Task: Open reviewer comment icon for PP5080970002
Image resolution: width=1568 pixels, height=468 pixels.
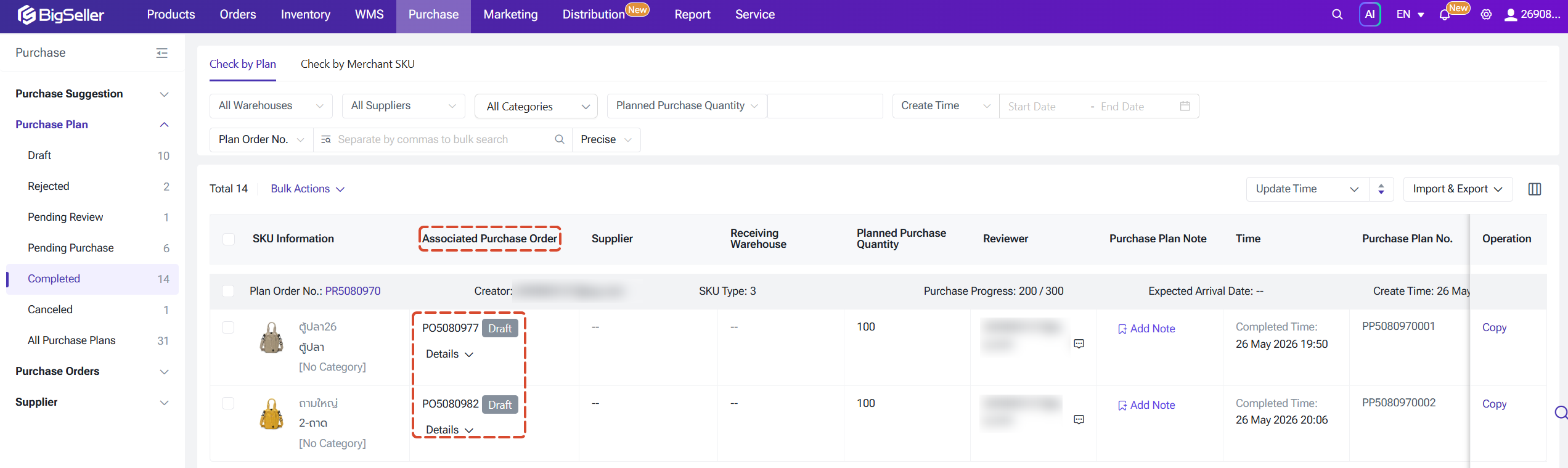Action: 1079,419
